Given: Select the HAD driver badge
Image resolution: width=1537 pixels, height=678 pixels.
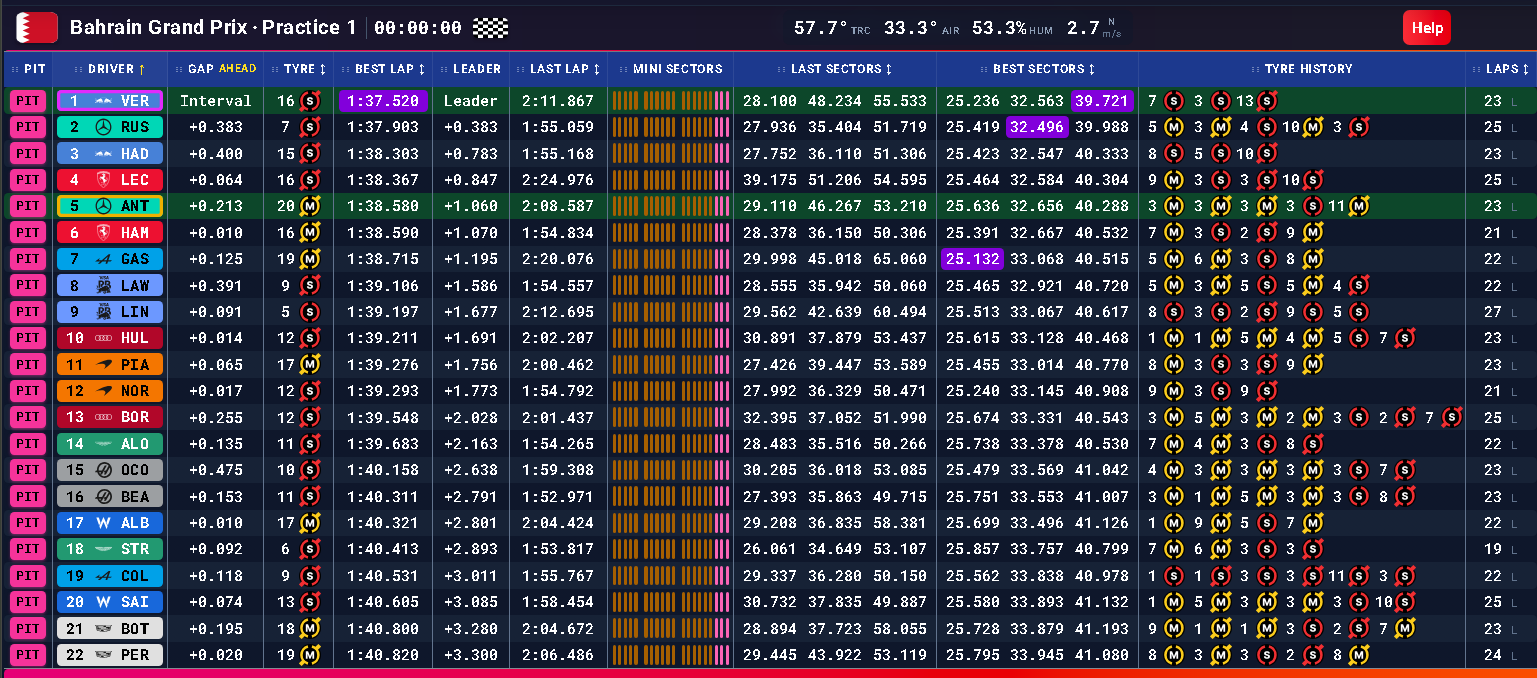Looking at the screenshot, I should pyautogui.click(x=110, y=153).
